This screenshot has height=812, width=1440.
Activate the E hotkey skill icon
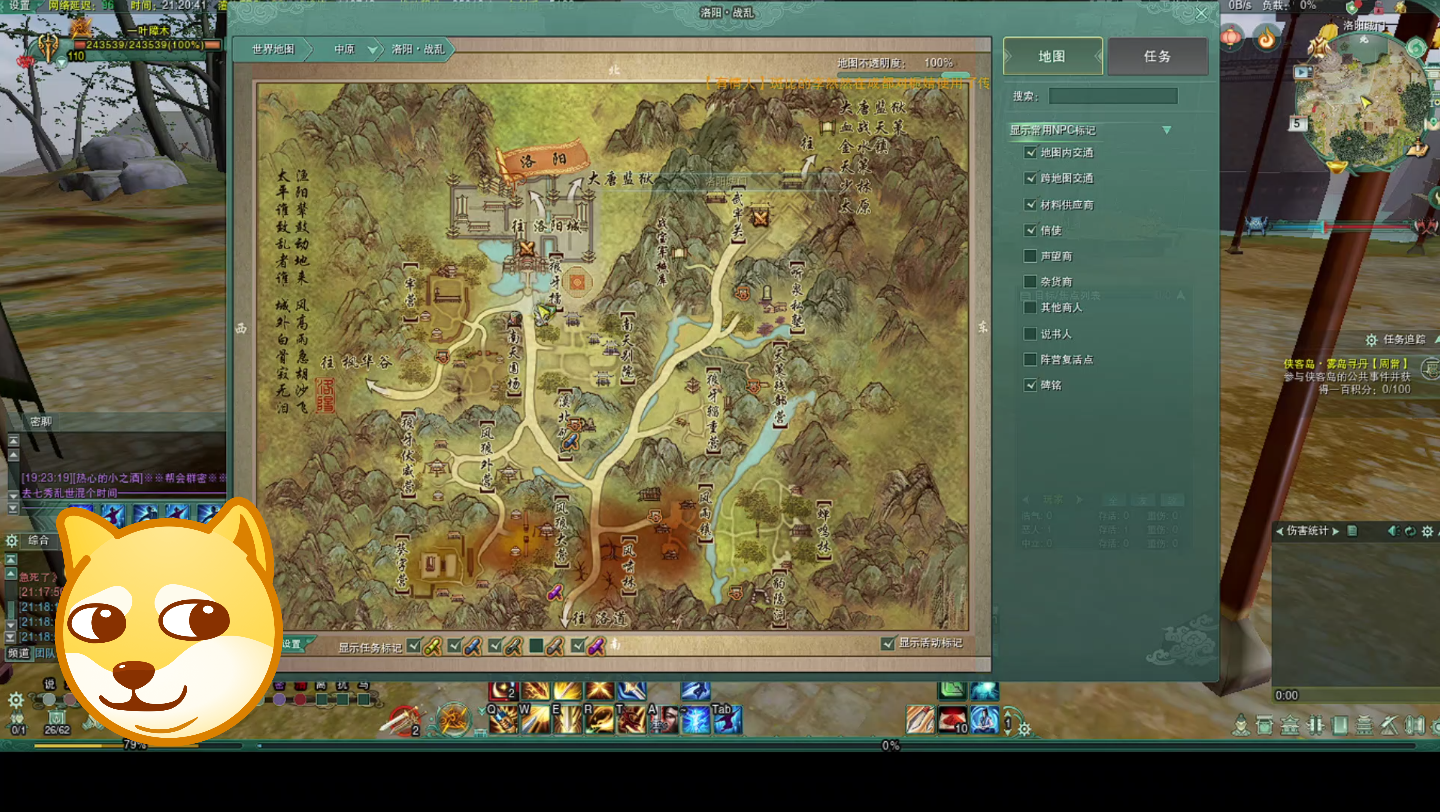coord(568,720)
